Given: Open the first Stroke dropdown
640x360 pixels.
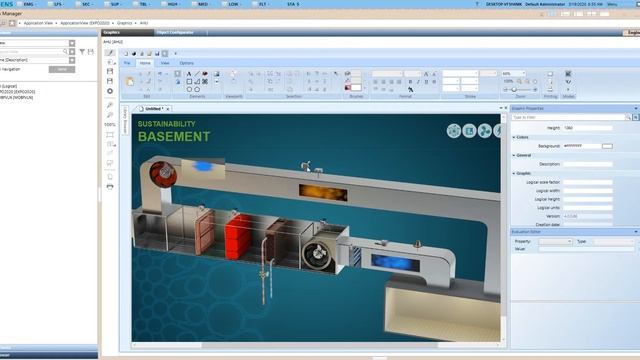Looking at the screenshot, I should tap(476, 73).
